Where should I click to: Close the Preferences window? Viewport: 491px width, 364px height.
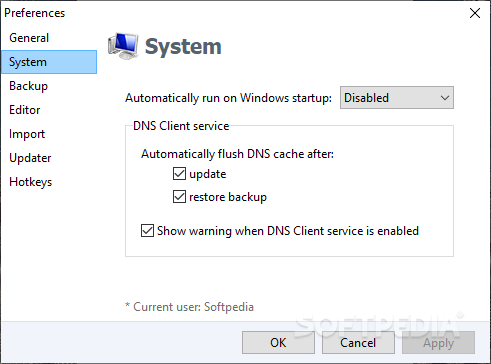475,13
